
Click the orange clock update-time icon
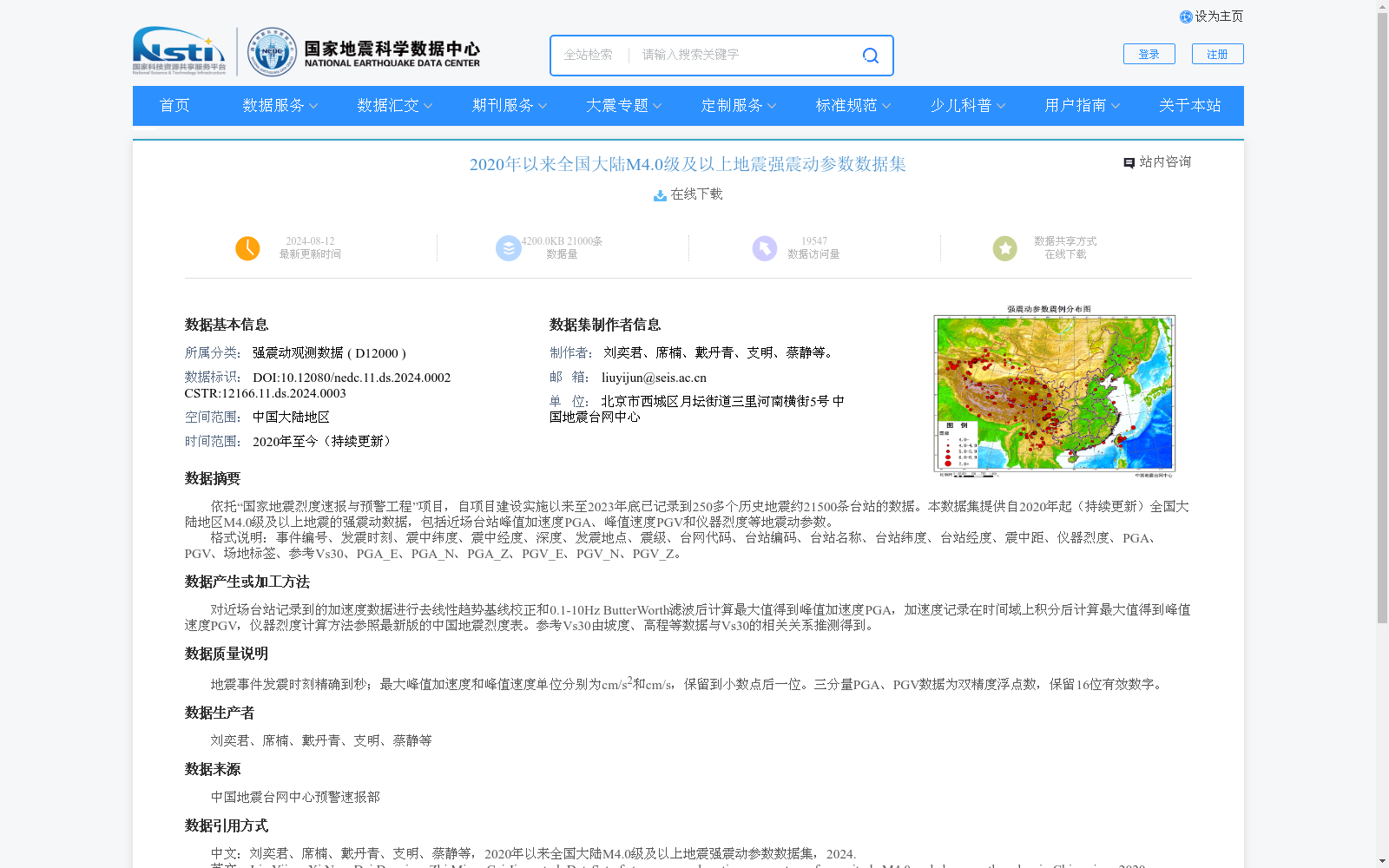pos(247,248)
